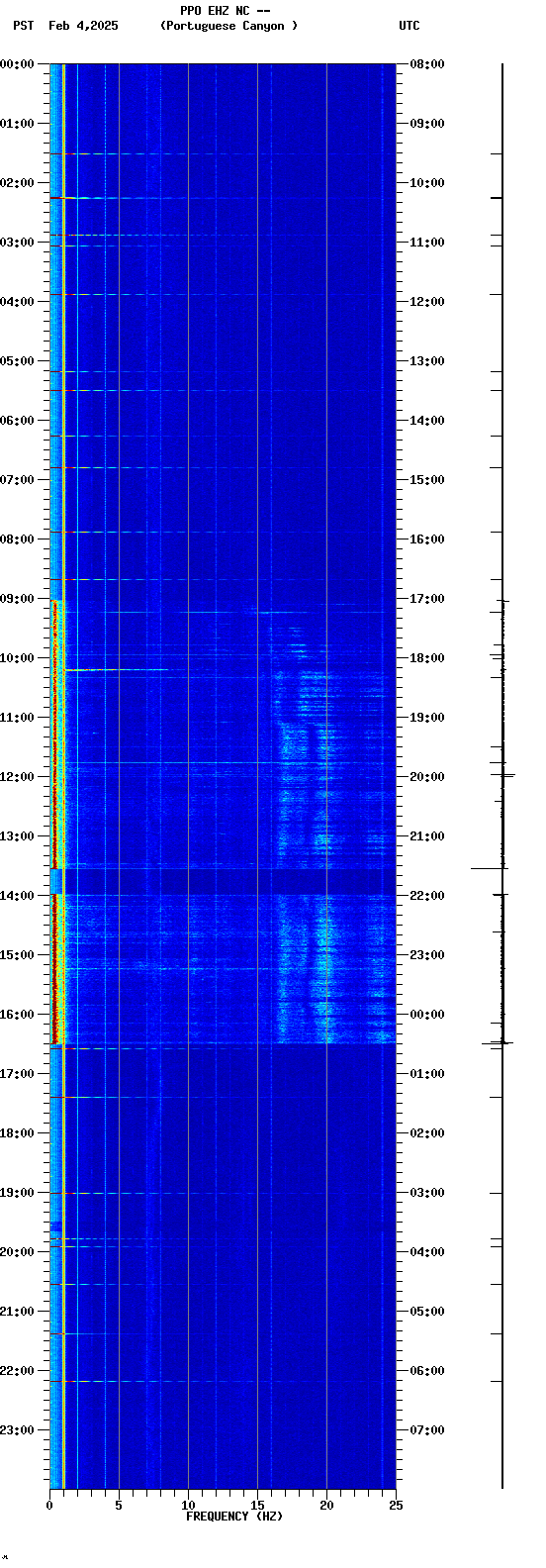Click the 23:00 PST time label

coord(17,1430)
